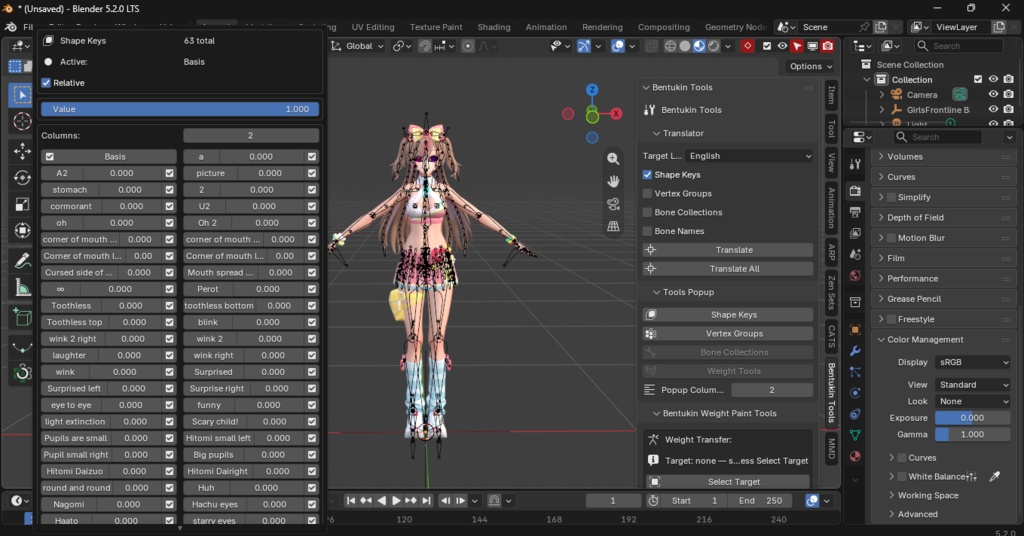Select the Rotate tool
Screen dimensions: 1024x536
click(x=22, y=178)
